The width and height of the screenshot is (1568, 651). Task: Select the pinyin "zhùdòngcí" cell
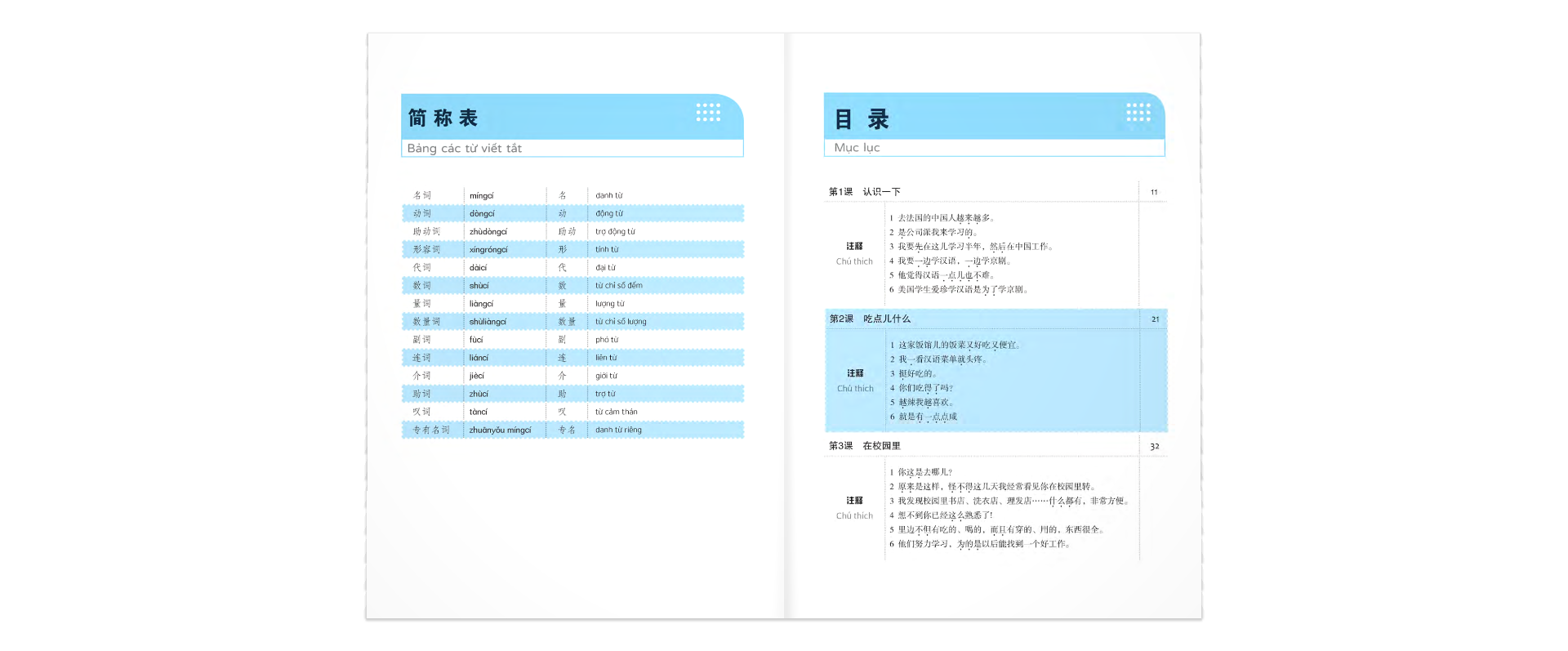click(x=488, y=232)
